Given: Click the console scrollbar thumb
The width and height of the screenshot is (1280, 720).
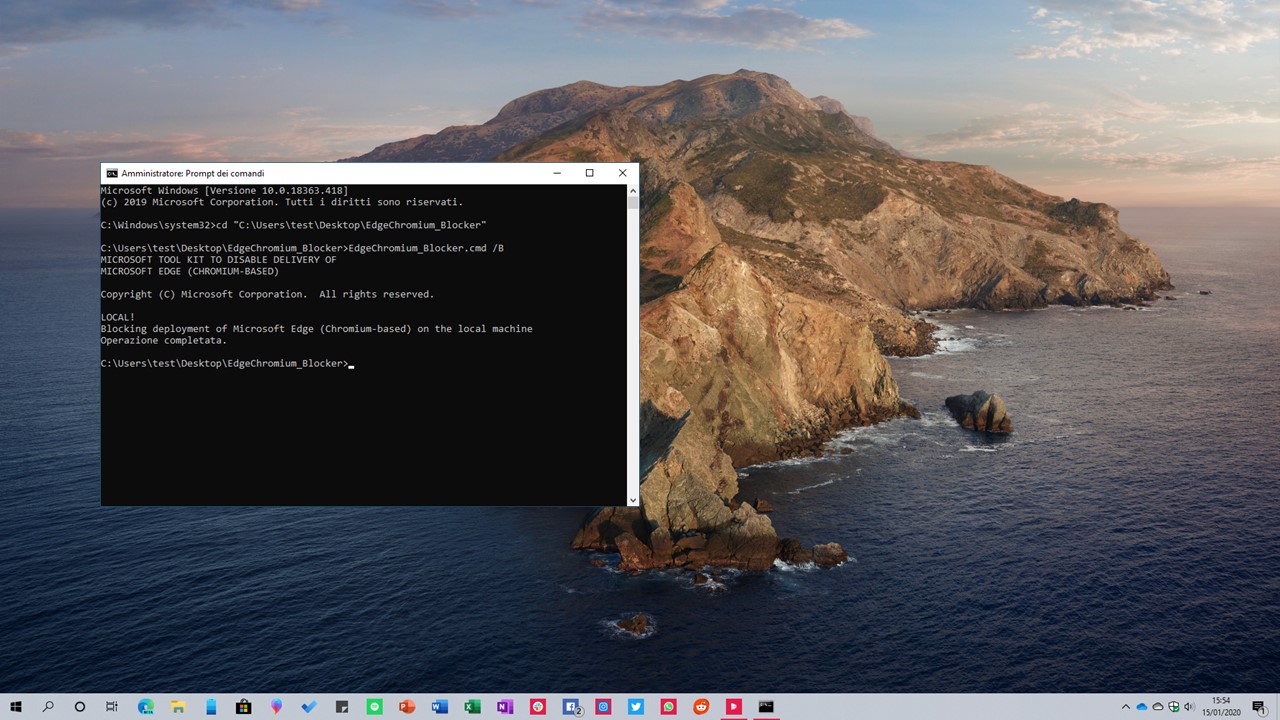Looking at the screenshot, I should coord(632,202).
